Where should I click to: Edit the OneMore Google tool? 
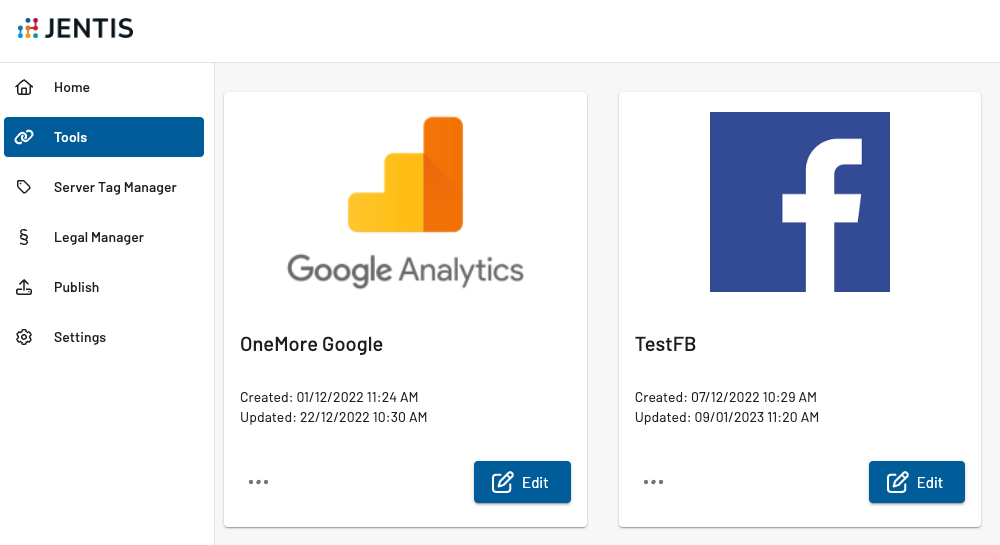pyautogui.click(x=522, y=482)
